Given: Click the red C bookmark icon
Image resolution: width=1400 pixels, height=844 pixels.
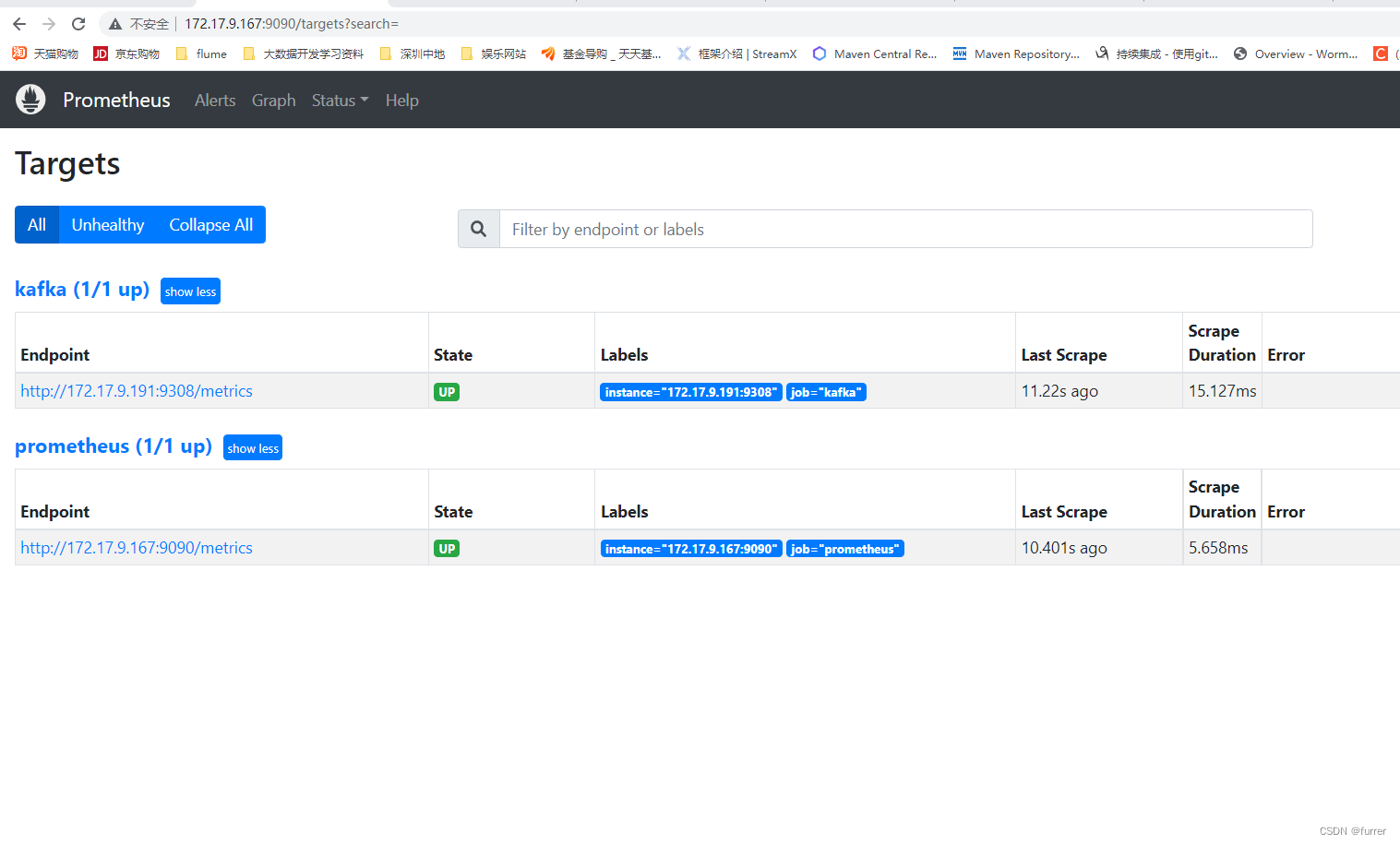Looking at the screenshot, I should 1381,53.
